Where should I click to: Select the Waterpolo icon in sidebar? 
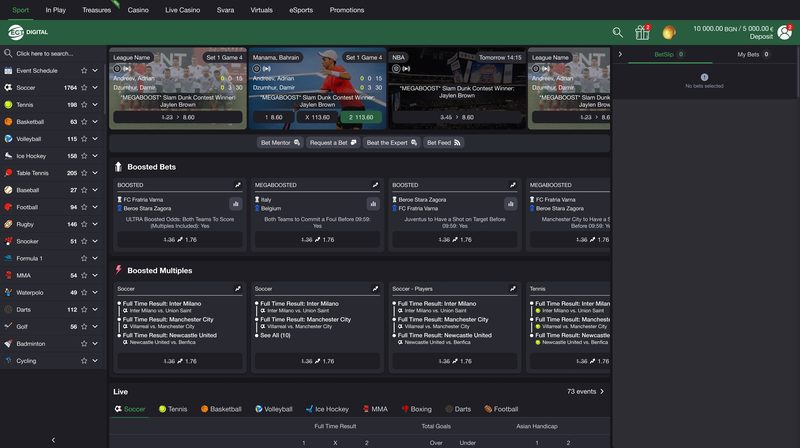point(8,292)
